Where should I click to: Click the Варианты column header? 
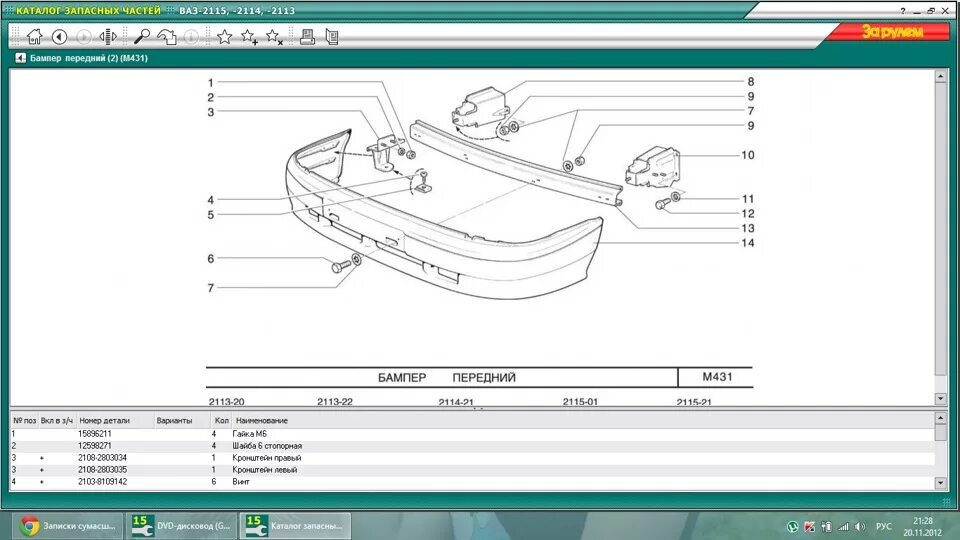click(174, 421)
